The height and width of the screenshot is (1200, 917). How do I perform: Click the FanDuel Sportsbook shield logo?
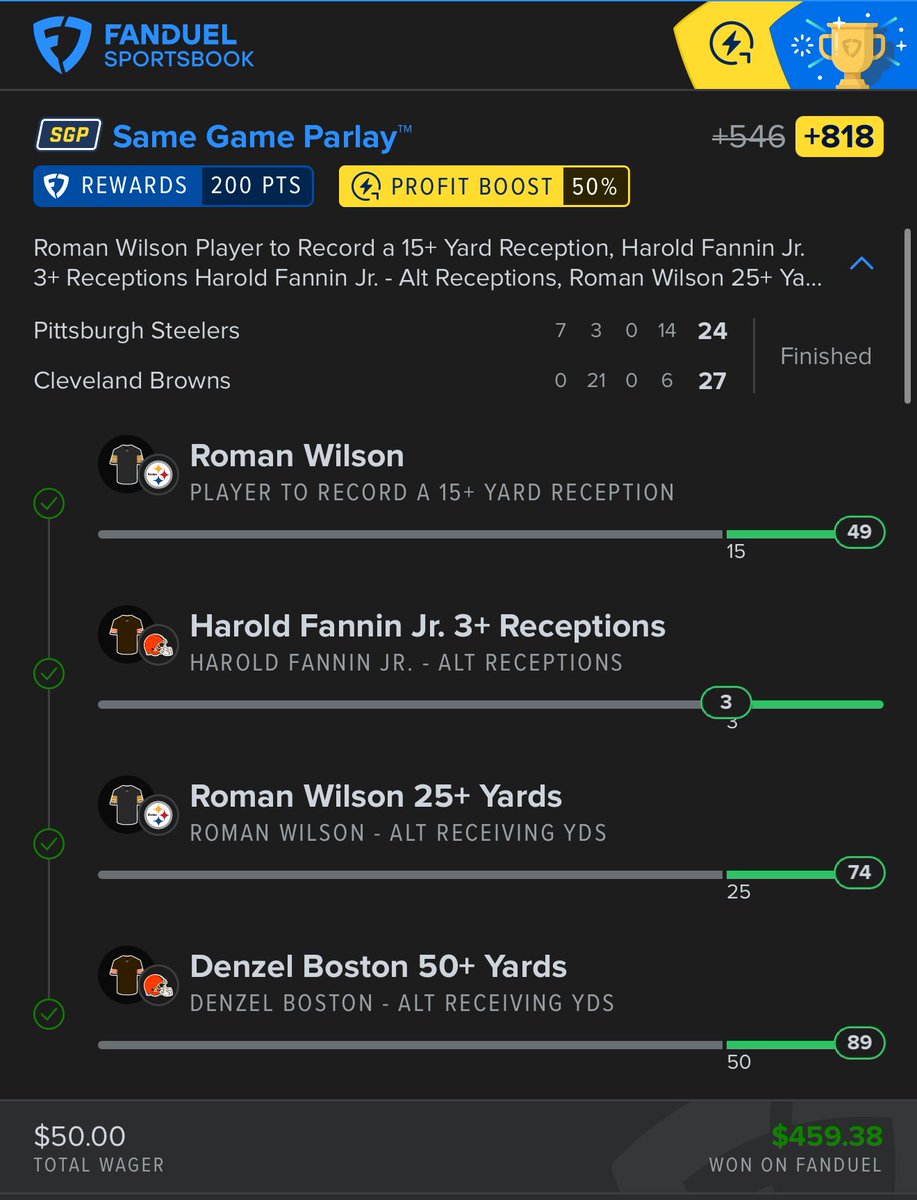coord(62,46)
